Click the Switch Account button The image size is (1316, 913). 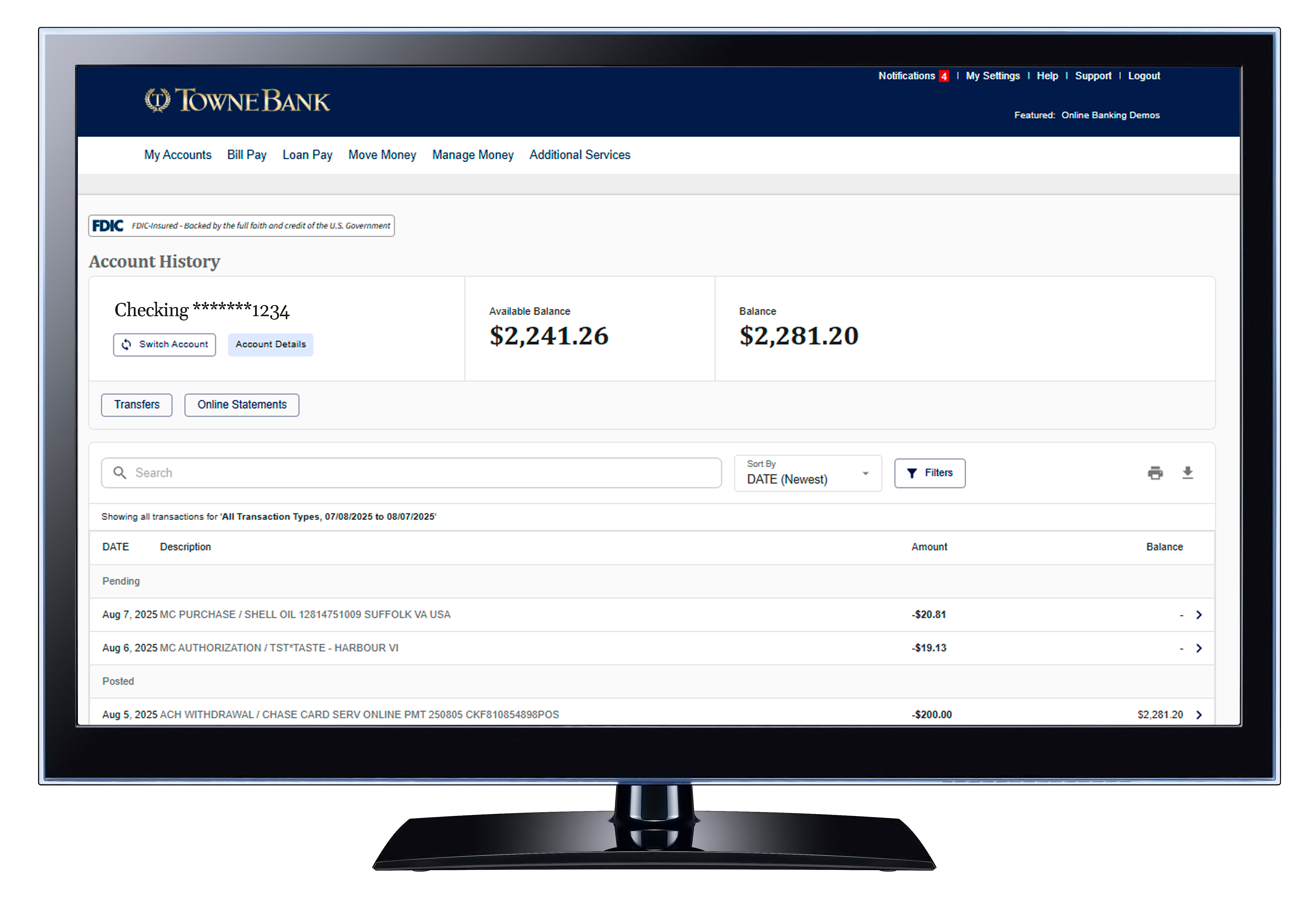pos(165,344)
